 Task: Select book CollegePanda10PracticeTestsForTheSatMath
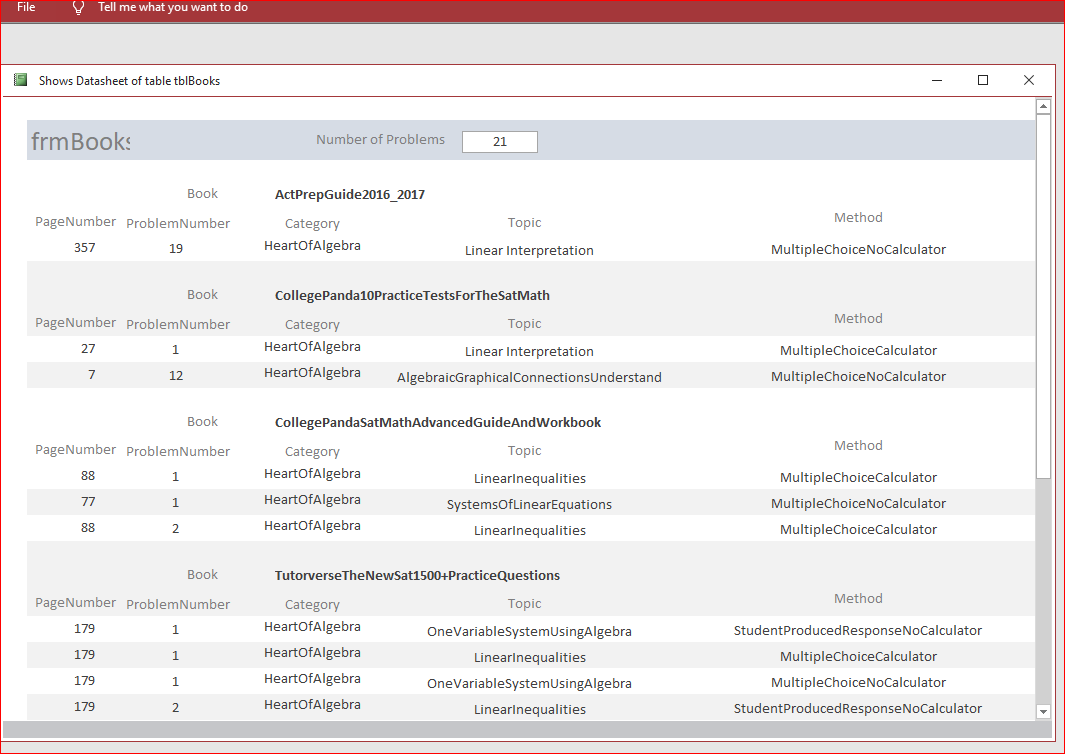click(412, 295)
